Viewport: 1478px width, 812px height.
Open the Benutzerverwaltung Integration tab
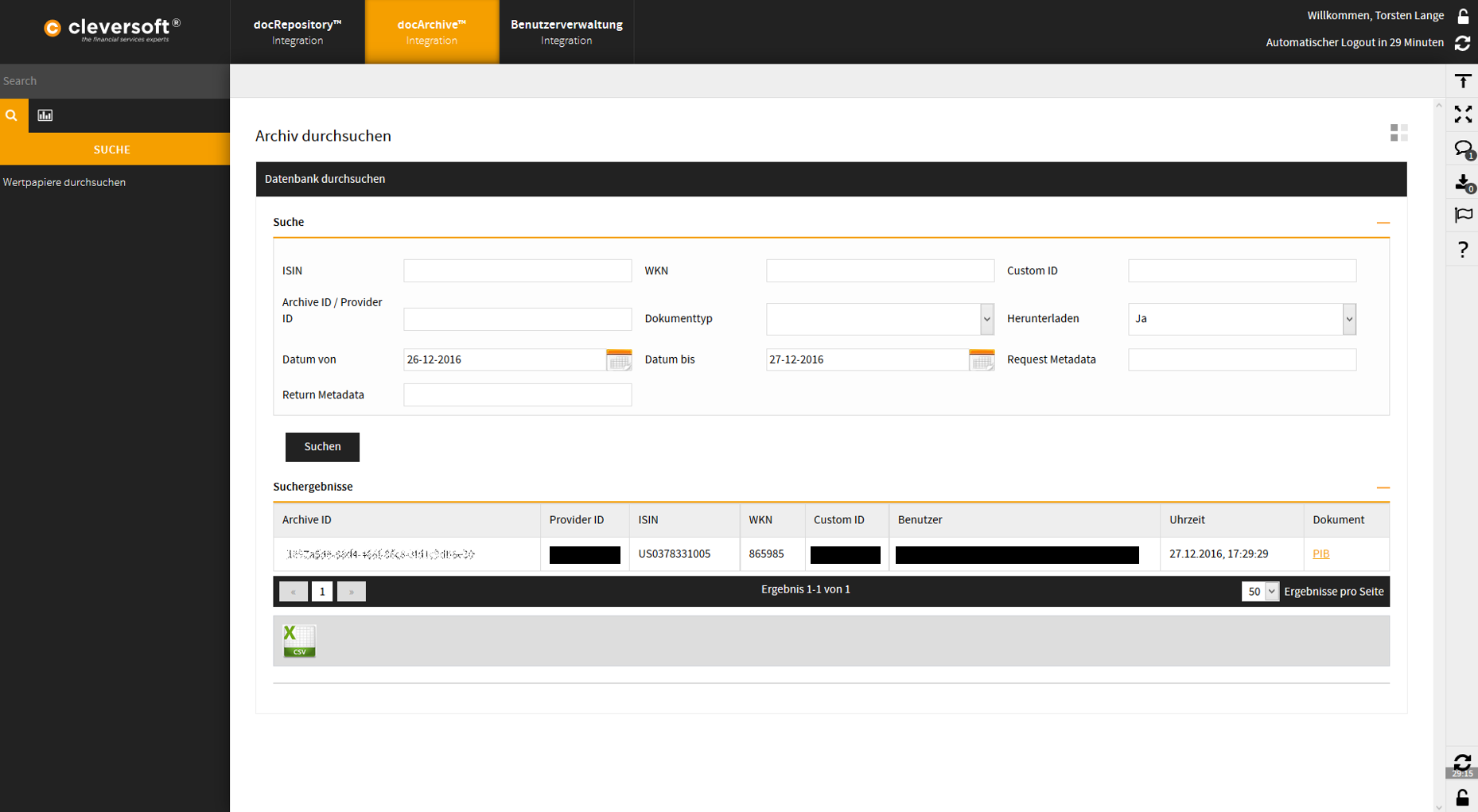point(566,32)
